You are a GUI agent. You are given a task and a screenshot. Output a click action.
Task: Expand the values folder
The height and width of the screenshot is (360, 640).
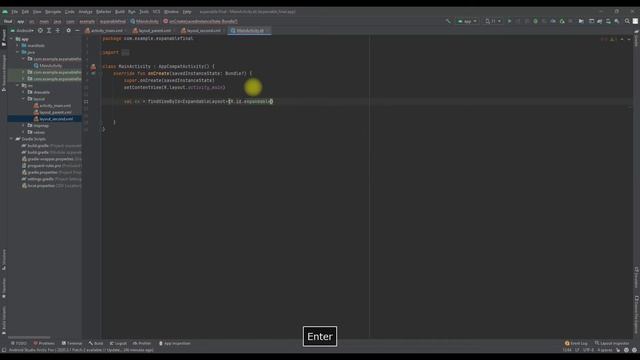23,132
